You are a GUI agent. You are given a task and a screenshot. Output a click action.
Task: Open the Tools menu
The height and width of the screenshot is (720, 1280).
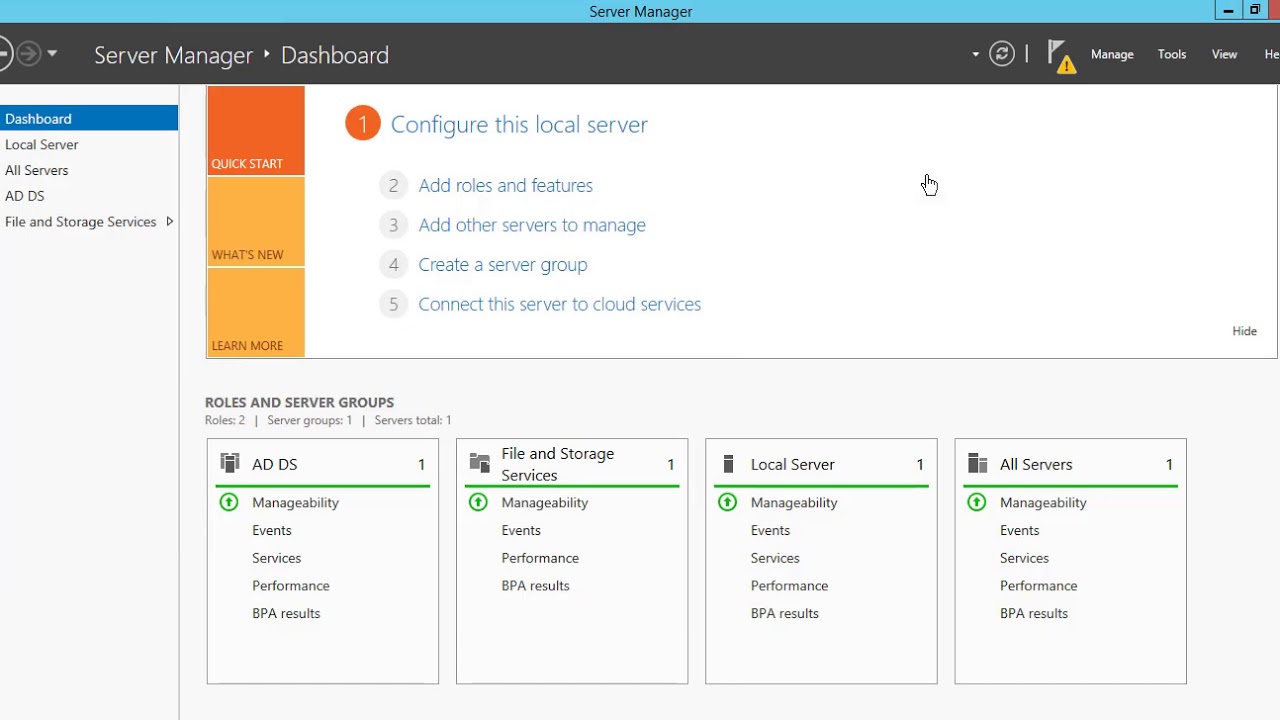click(1172, 54)
